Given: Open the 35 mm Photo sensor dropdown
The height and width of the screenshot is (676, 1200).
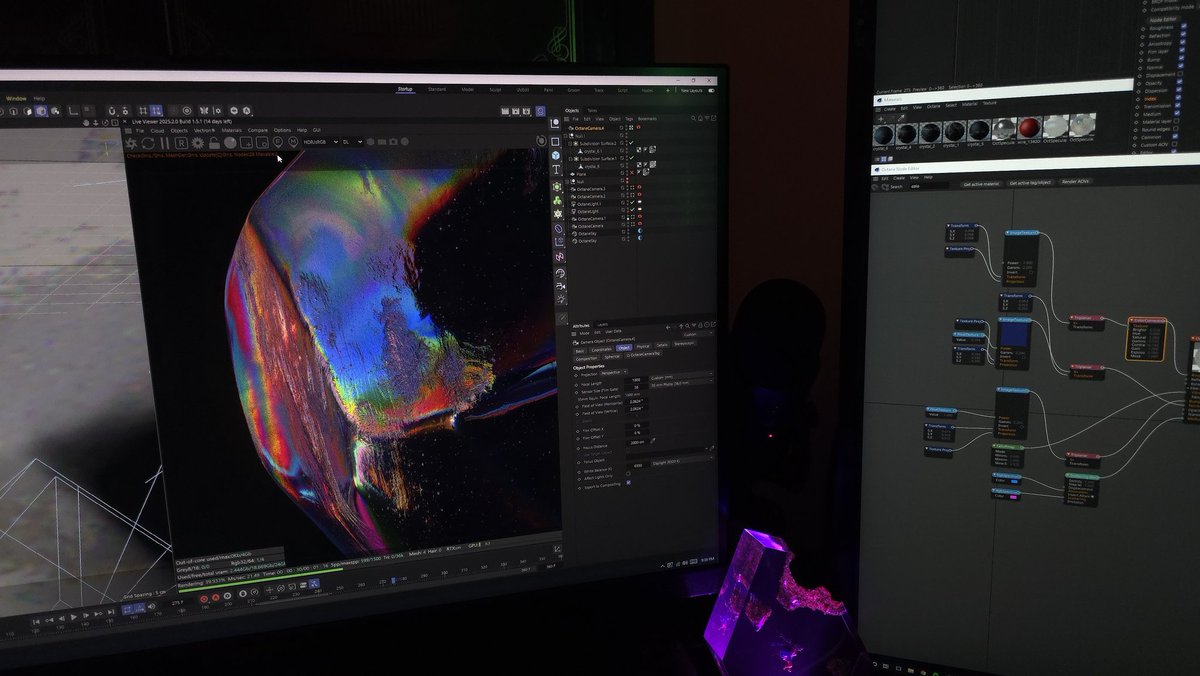Looking at the screenshot, I should (681, 384).
